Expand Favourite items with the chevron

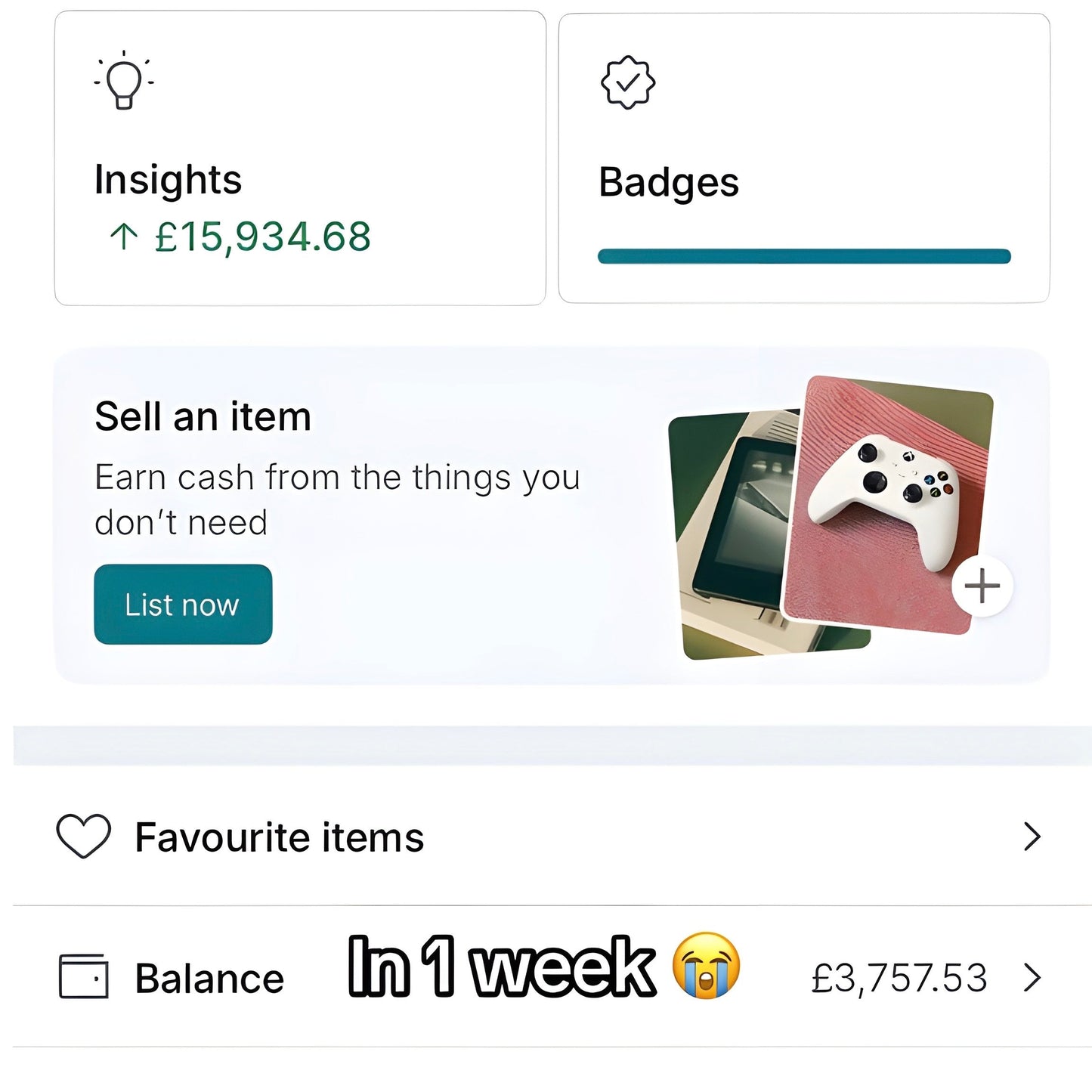1032,837
